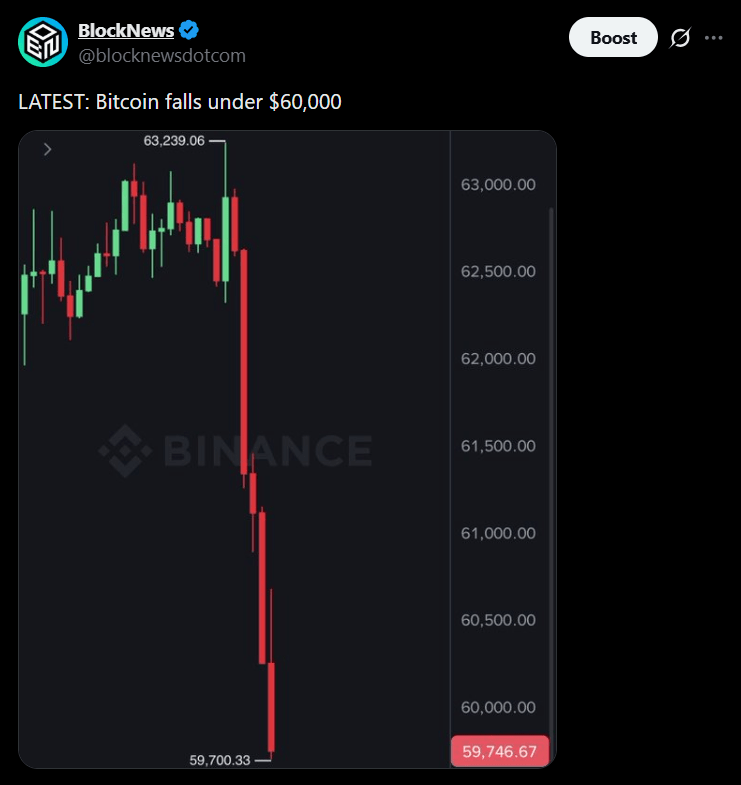The height and width of the screenshot is (785, 741).
Task: Click the vertical chart scrollbar
Action: 551,471
